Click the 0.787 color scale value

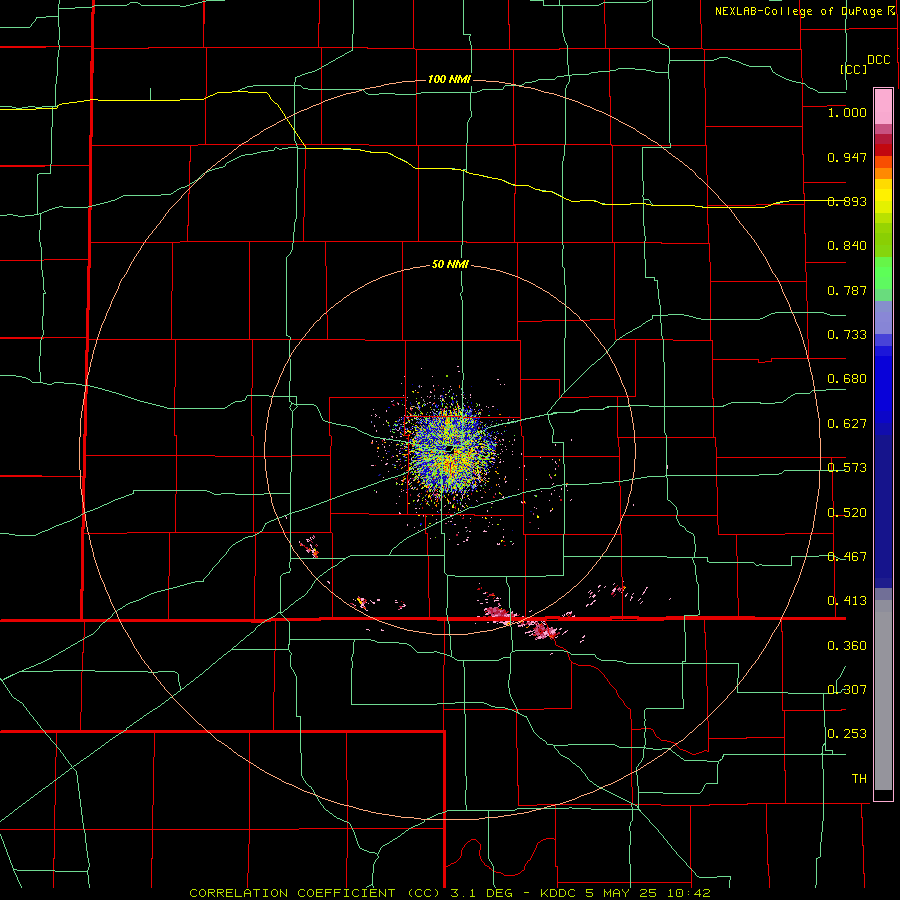pos(847,290)
